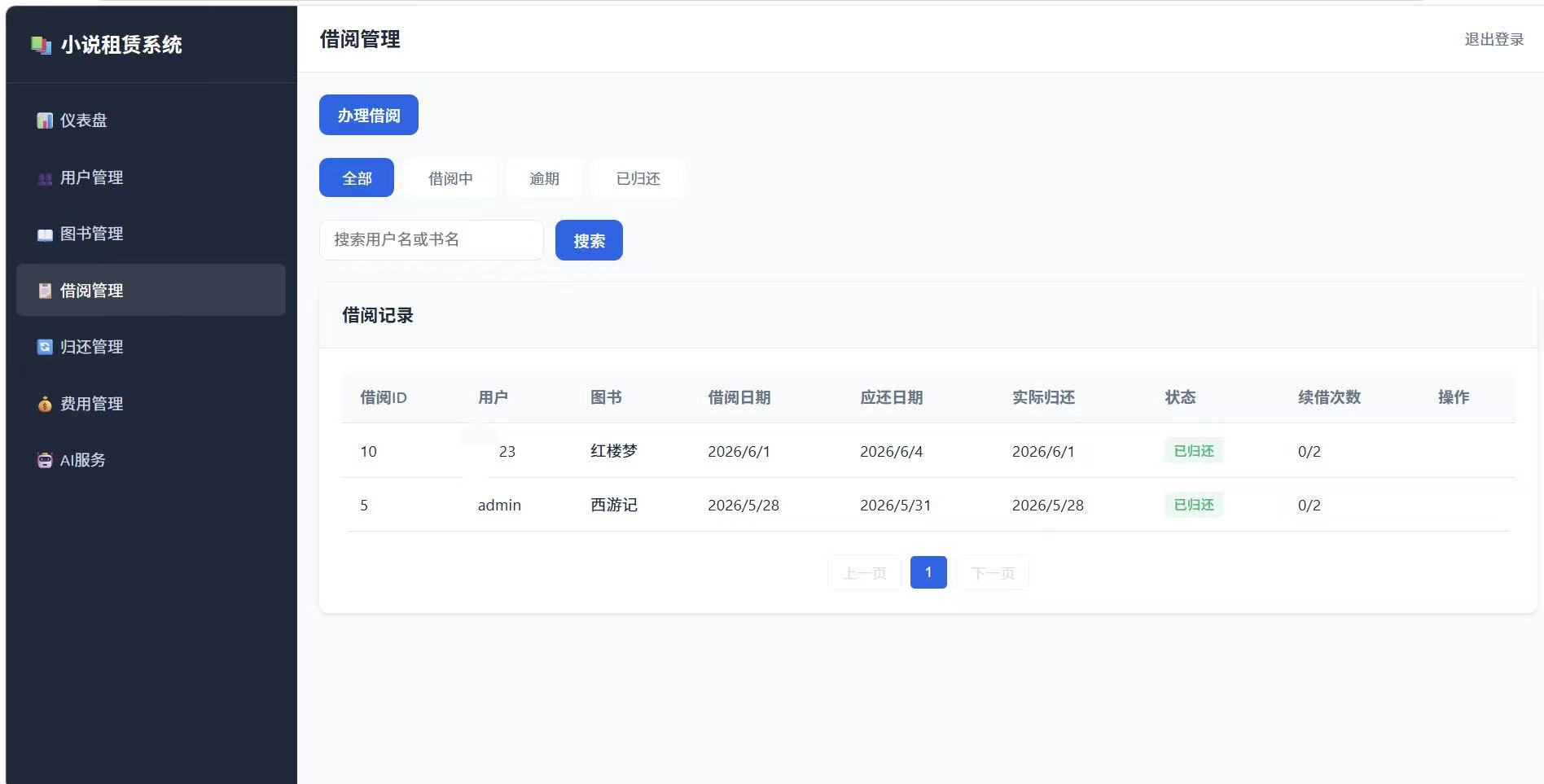This screenshot has height=784, width=1544.
Task: Click the 实际归还 column header
Action: point(1044,397)
